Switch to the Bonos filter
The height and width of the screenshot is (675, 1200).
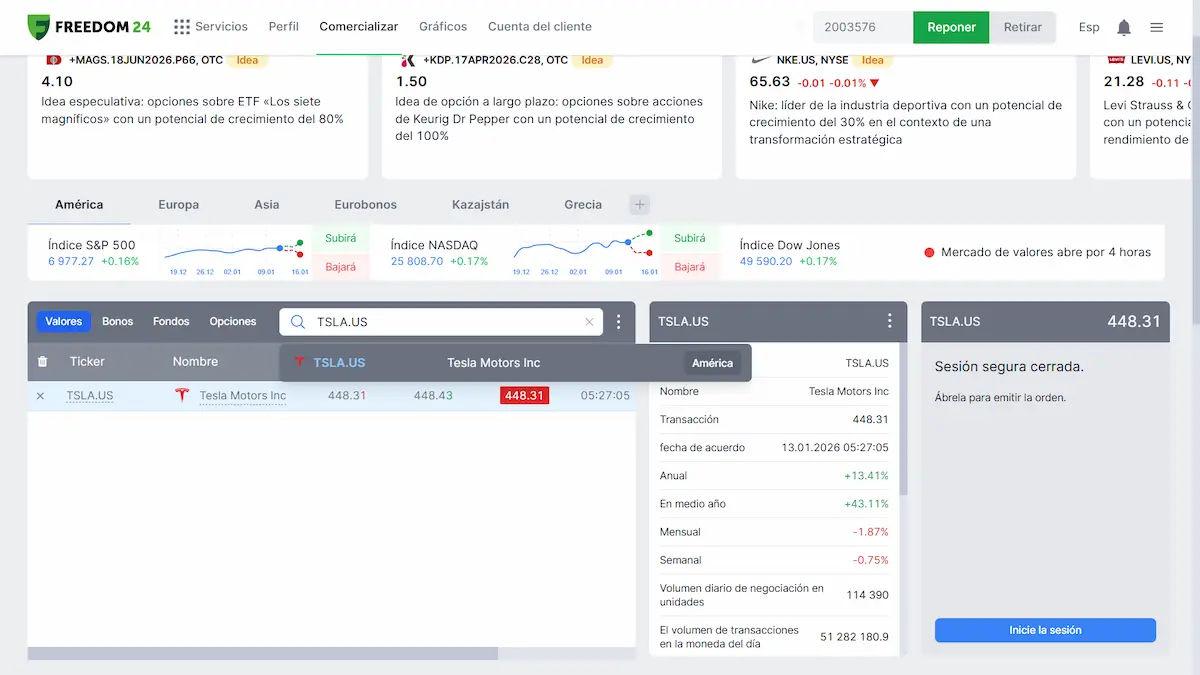[x=117, y=322]
